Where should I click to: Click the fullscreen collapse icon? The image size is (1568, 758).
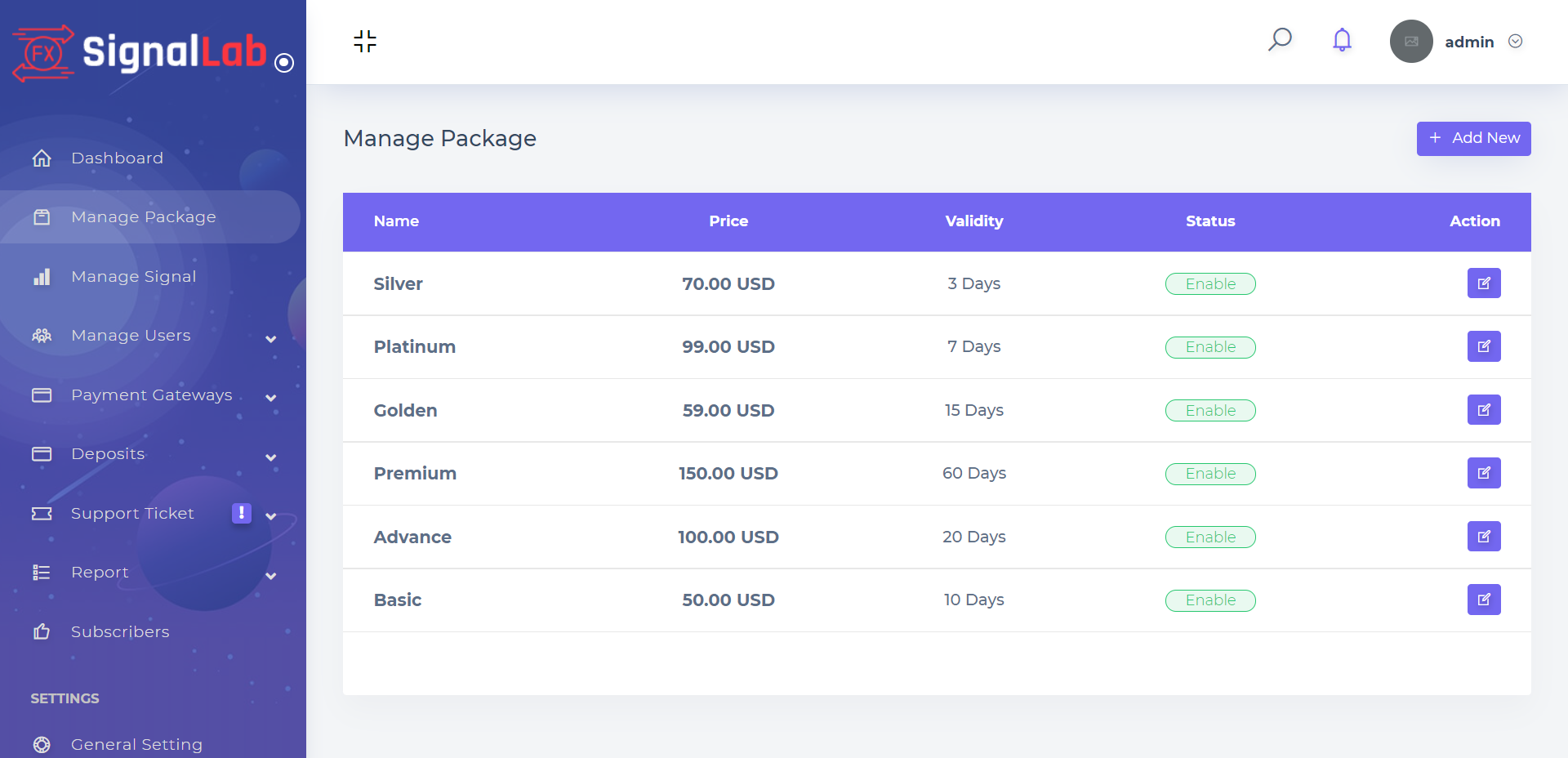tap(365, 41)
